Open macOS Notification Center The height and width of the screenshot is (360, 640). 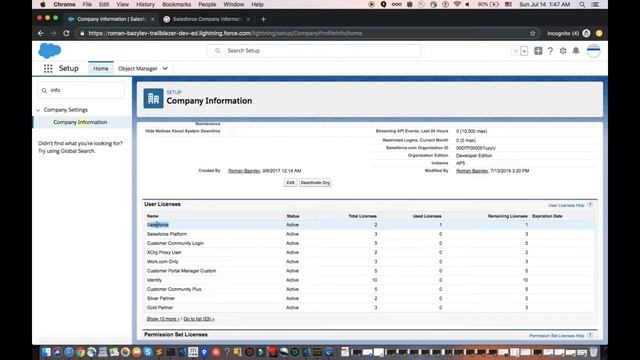(595, 4)
